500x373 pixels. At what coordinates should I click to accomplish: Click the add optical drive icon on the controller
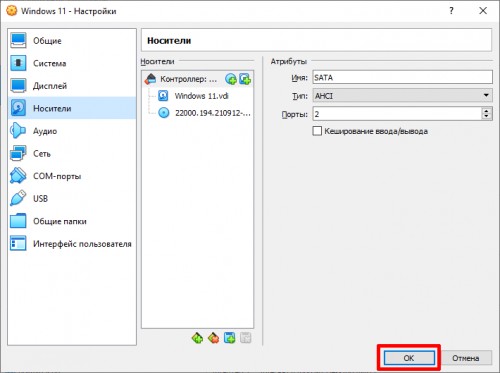click(x=231, y=79)
